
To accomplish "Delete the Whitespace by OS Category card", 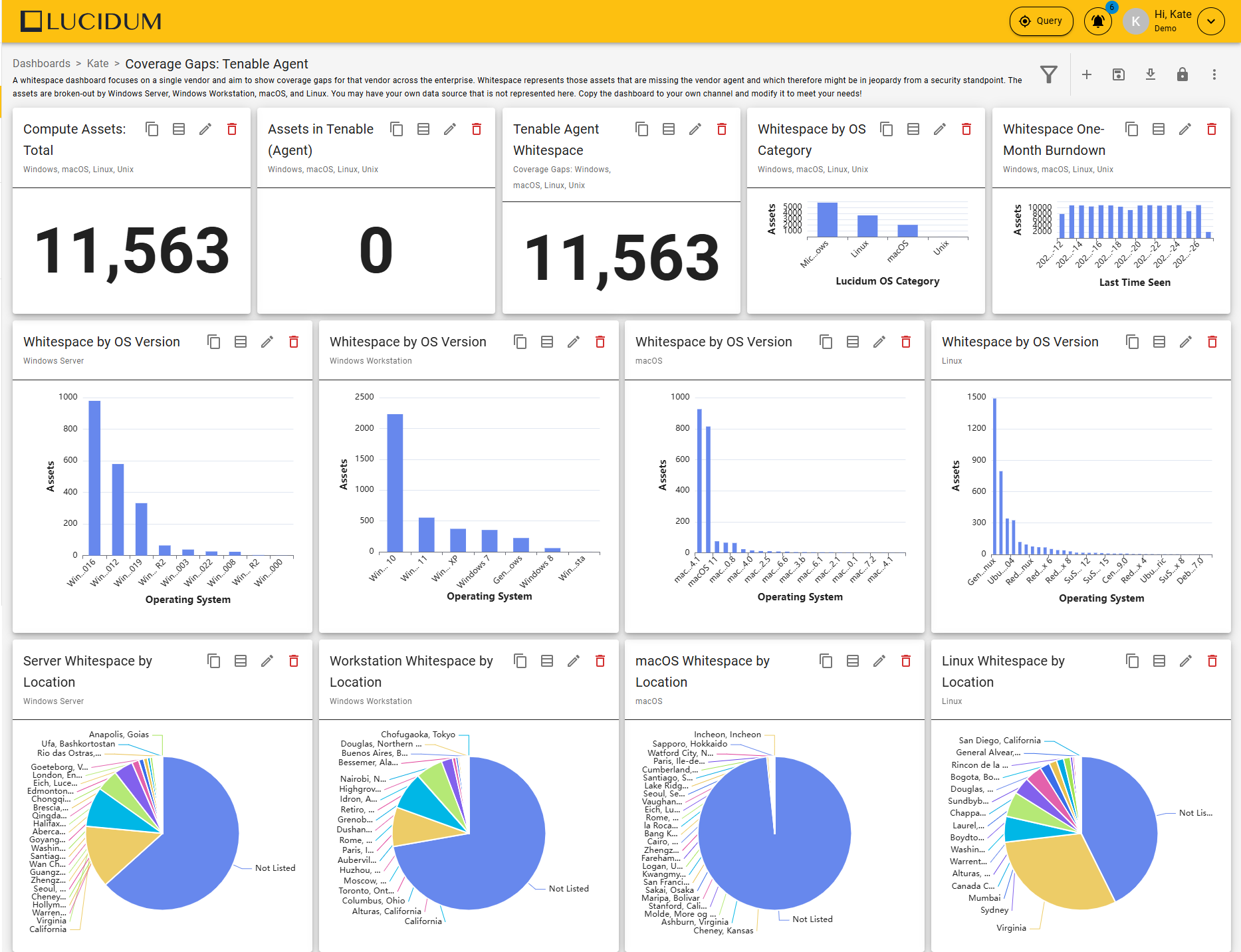I will (x=966, y=129).
